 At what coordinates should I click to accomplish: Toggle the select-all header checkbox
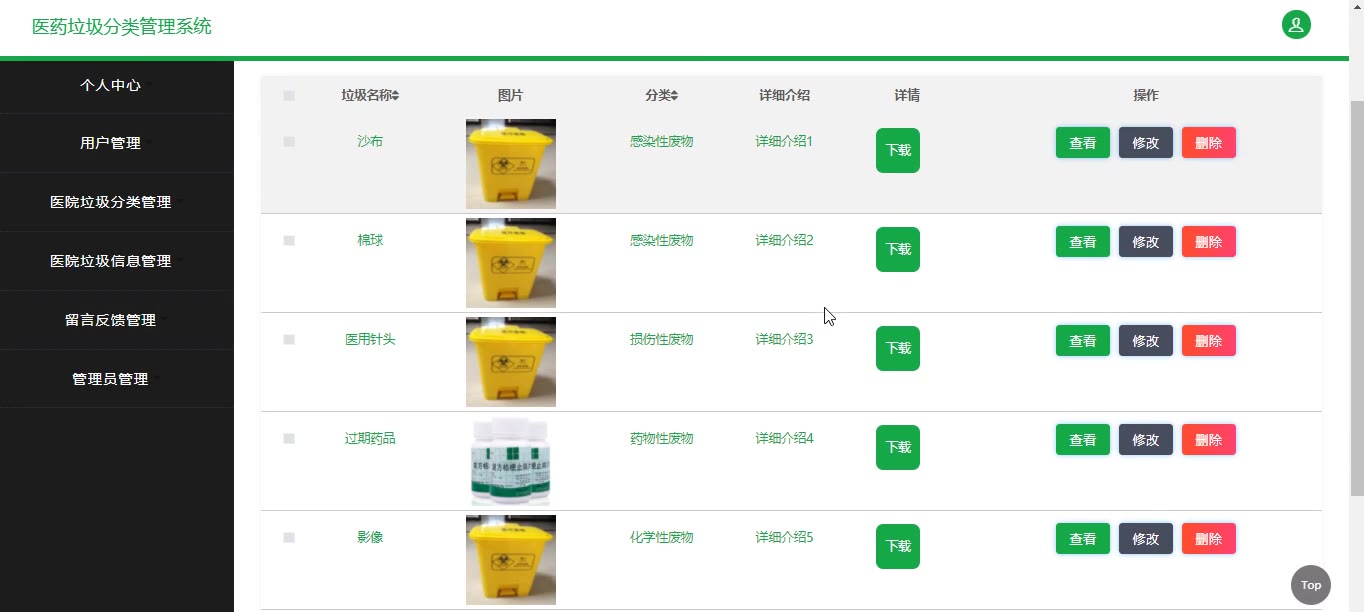pyautogui.click(x=289, y=96)
